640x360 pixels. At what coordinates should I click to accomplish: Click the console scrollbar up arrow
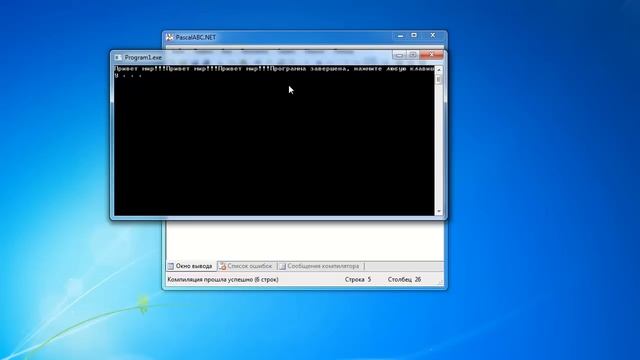click(439, 69)
